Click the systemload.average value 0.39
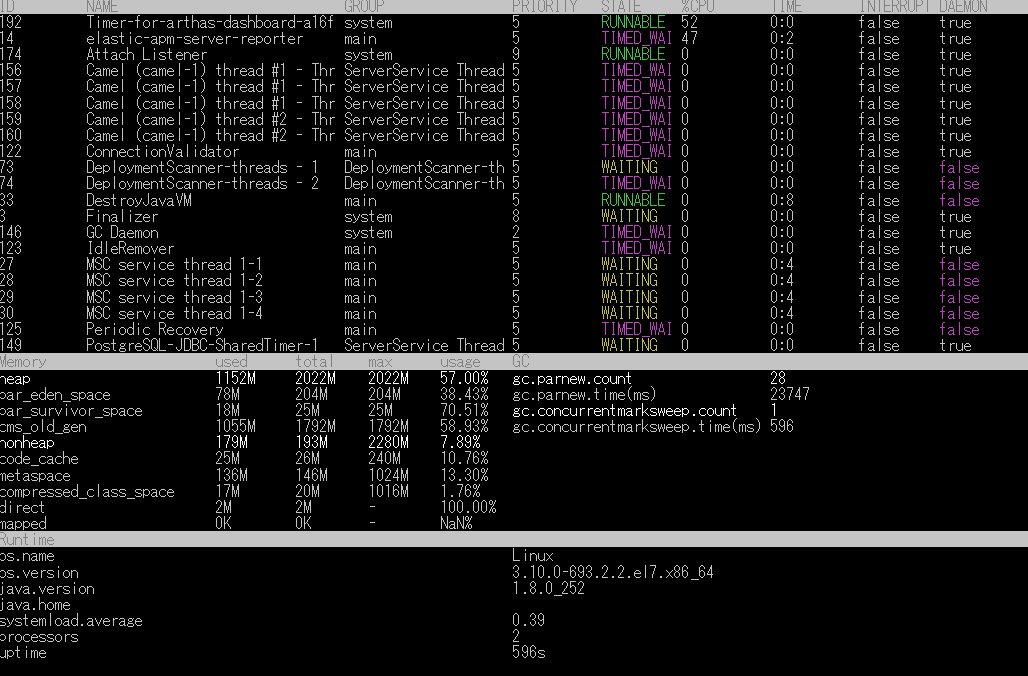The height and width of the screenshot is (676, 1028). [x=528, y=620]
